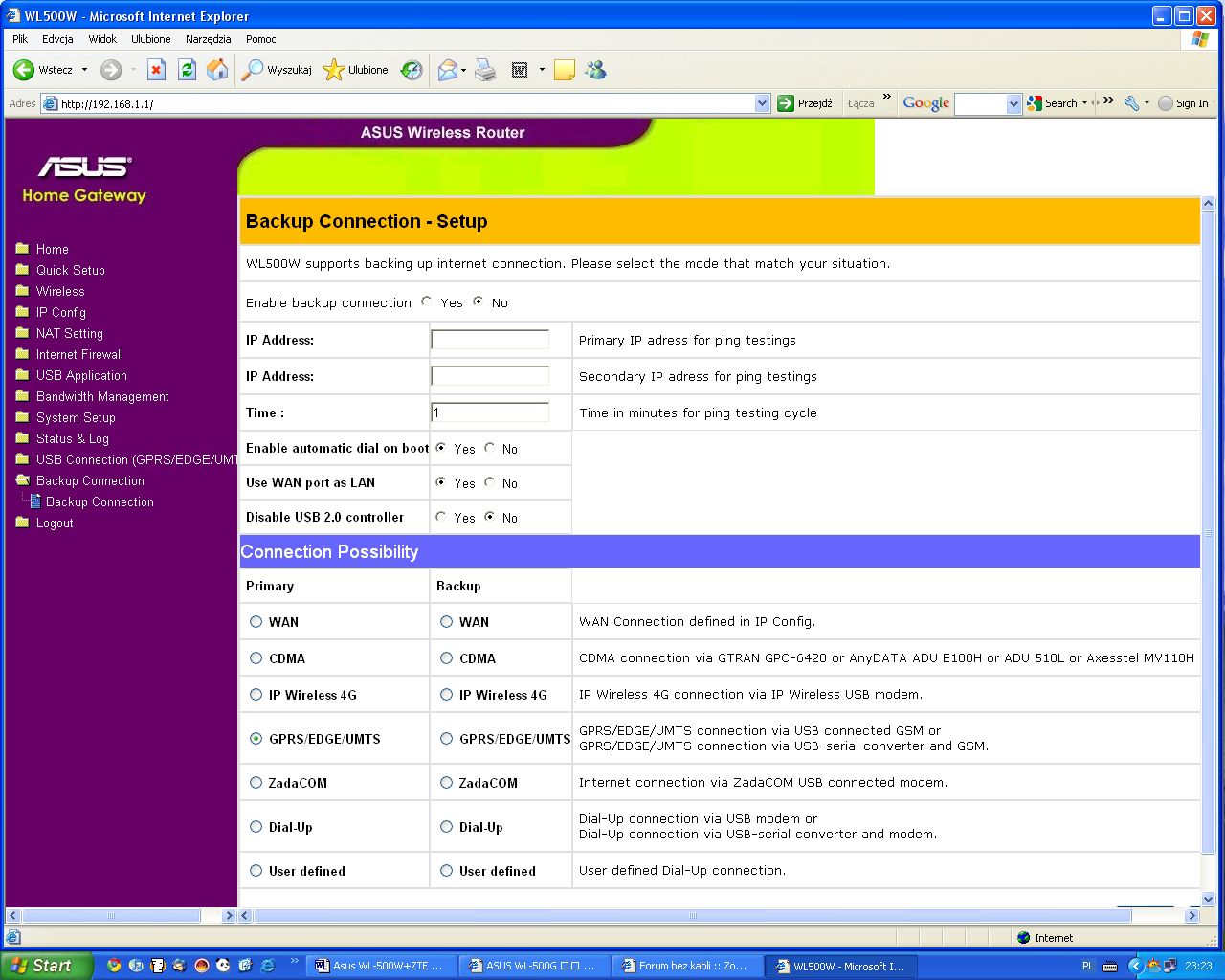1225x980 pixels.
Task: Open Google toolbar wrench settings
Action: (1131, 103)
